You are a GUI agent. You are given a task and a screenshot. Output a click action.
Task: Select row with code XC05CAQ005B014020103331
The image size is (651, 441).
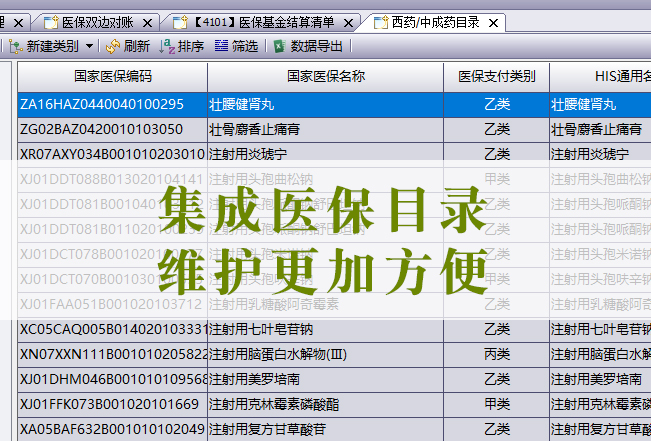pyautogui.click(x=113, y=329)
